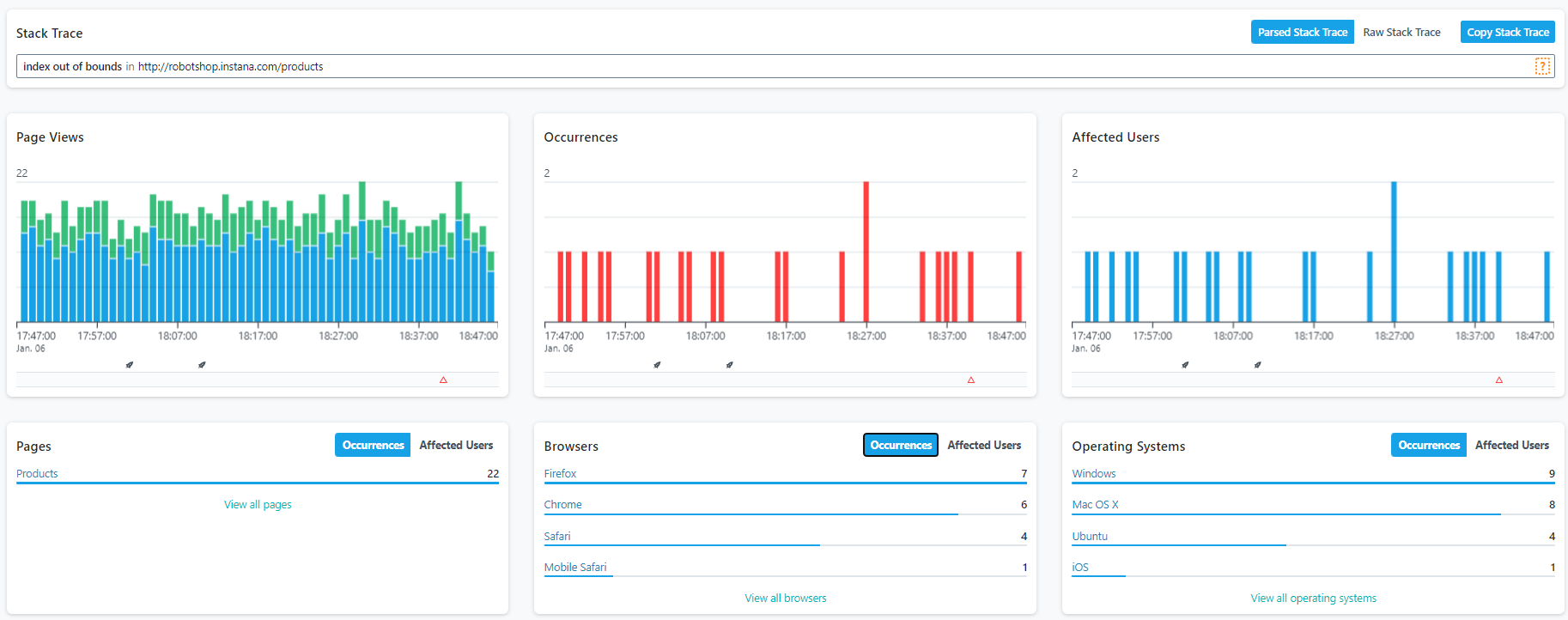Open the Windows operating system link
This screenshot has height=620, width=1568.
point(1093,473)
